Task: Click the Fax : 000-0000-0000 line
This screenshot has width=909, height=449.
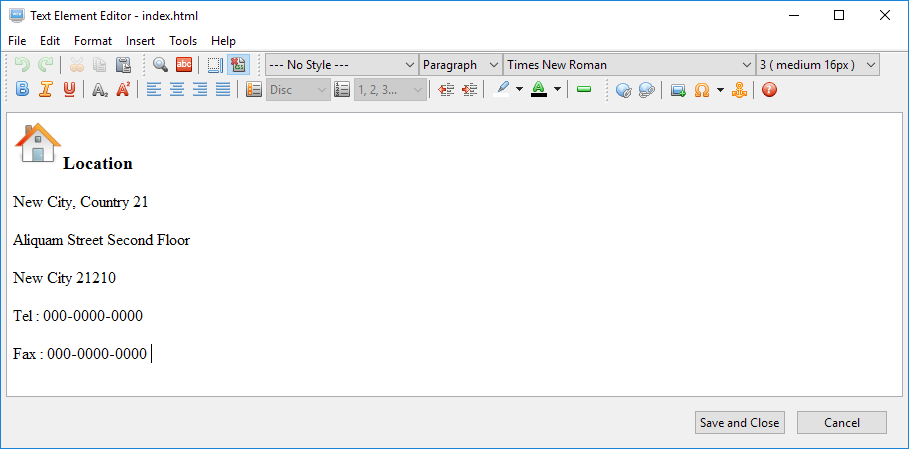Action: coord(80,354)
